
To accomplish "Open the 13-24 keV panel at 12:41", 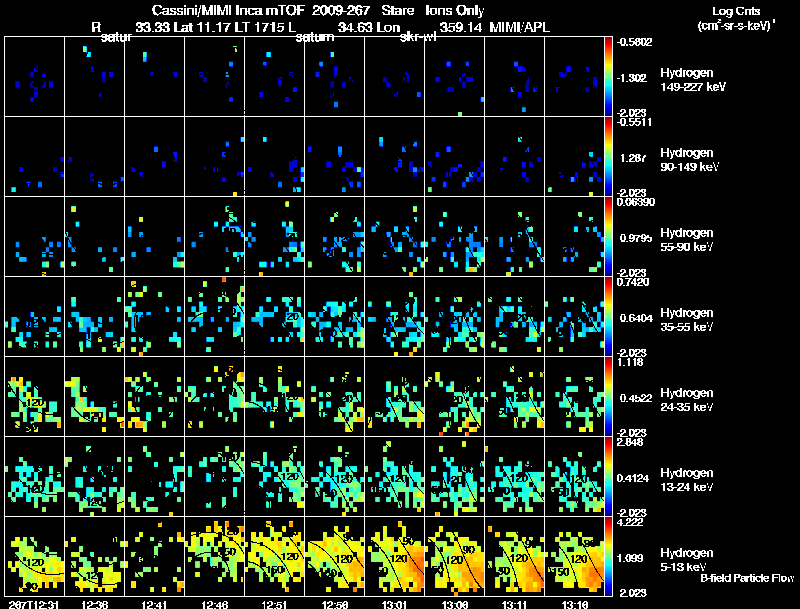I will pyautogui.click(x=154, y=476).
